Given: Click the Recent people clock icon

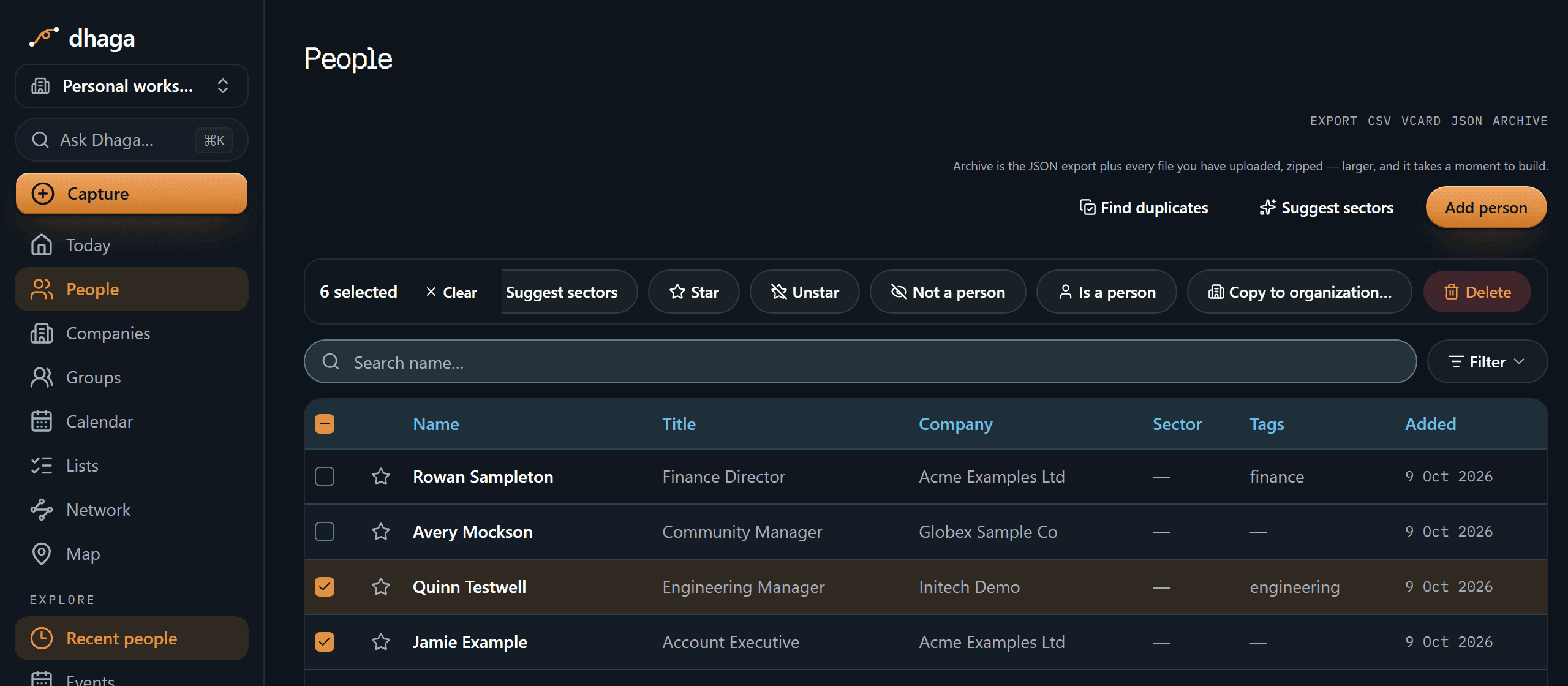Looking at the screenshot, I should [42, 638].
